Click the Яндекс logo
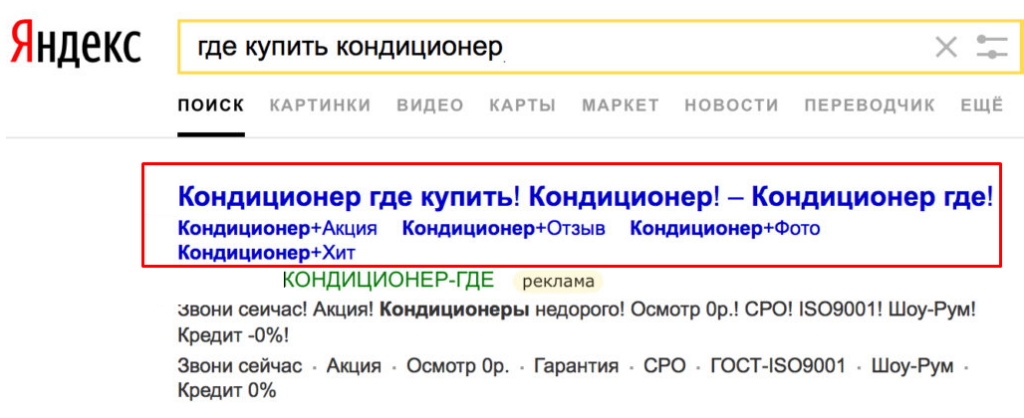 click(76, 44)
